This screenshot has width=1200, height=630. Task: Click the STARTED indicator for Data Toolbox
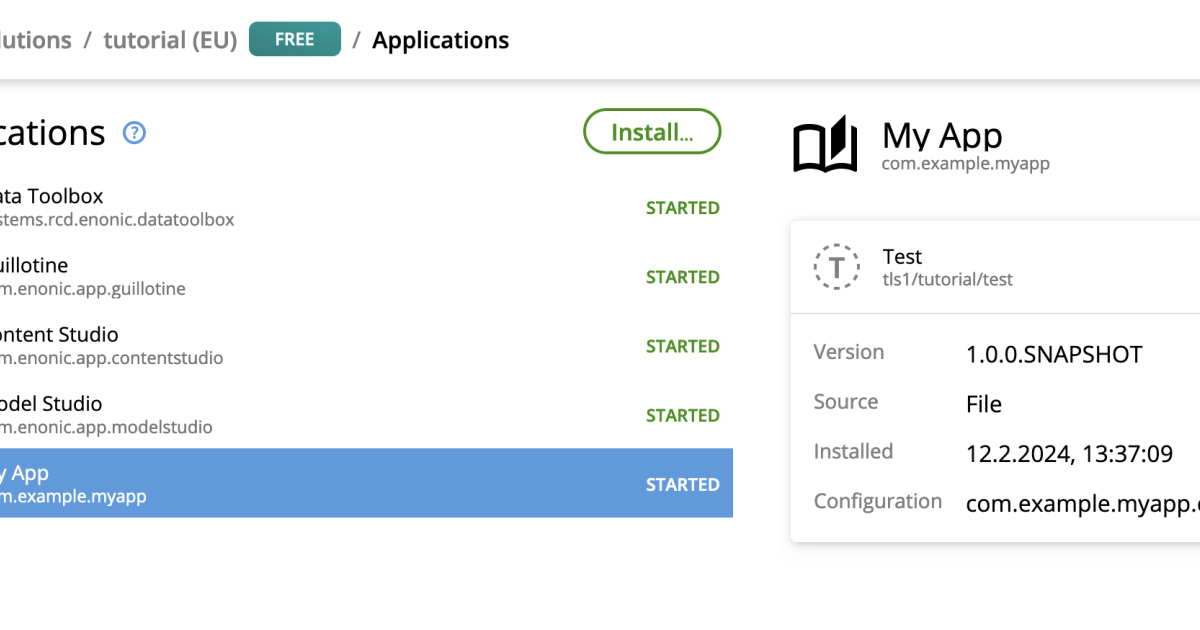tap(683, 208)
